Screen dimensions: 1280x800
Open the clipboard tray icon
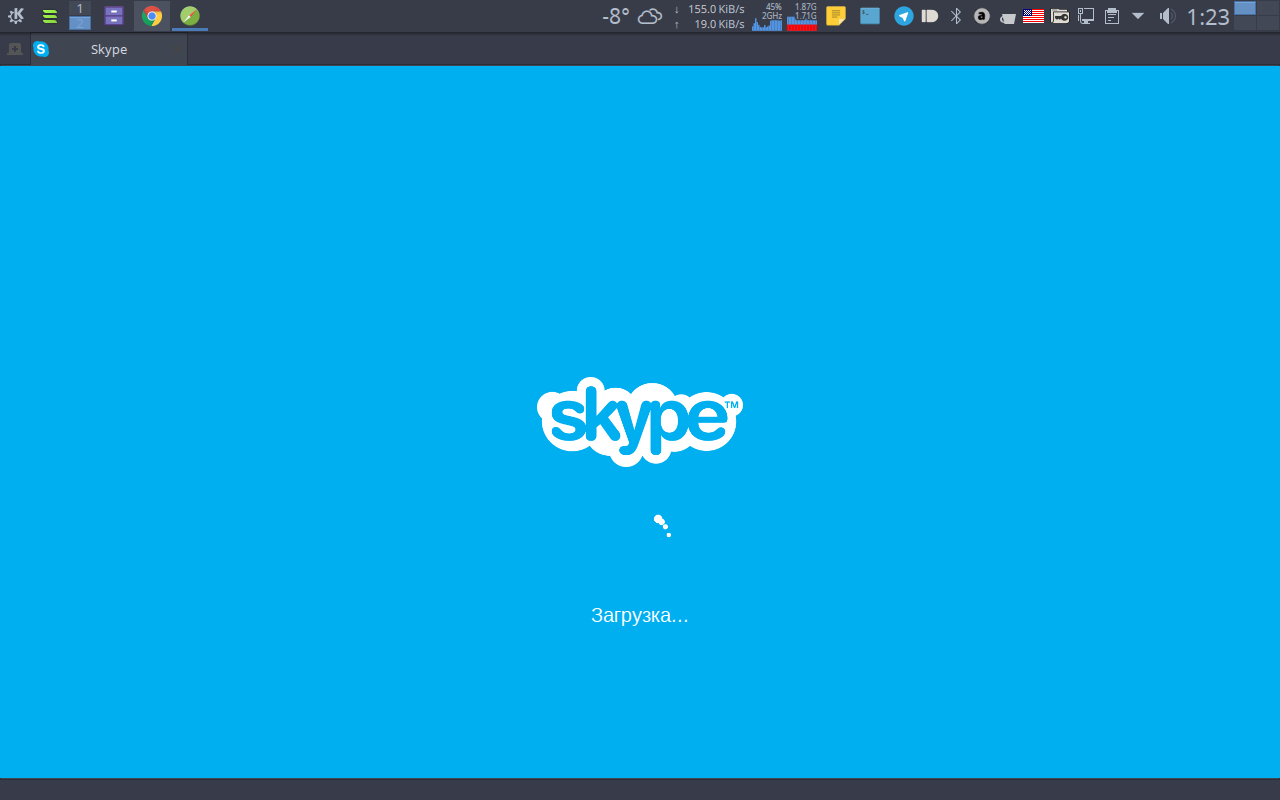[1112, 16]
